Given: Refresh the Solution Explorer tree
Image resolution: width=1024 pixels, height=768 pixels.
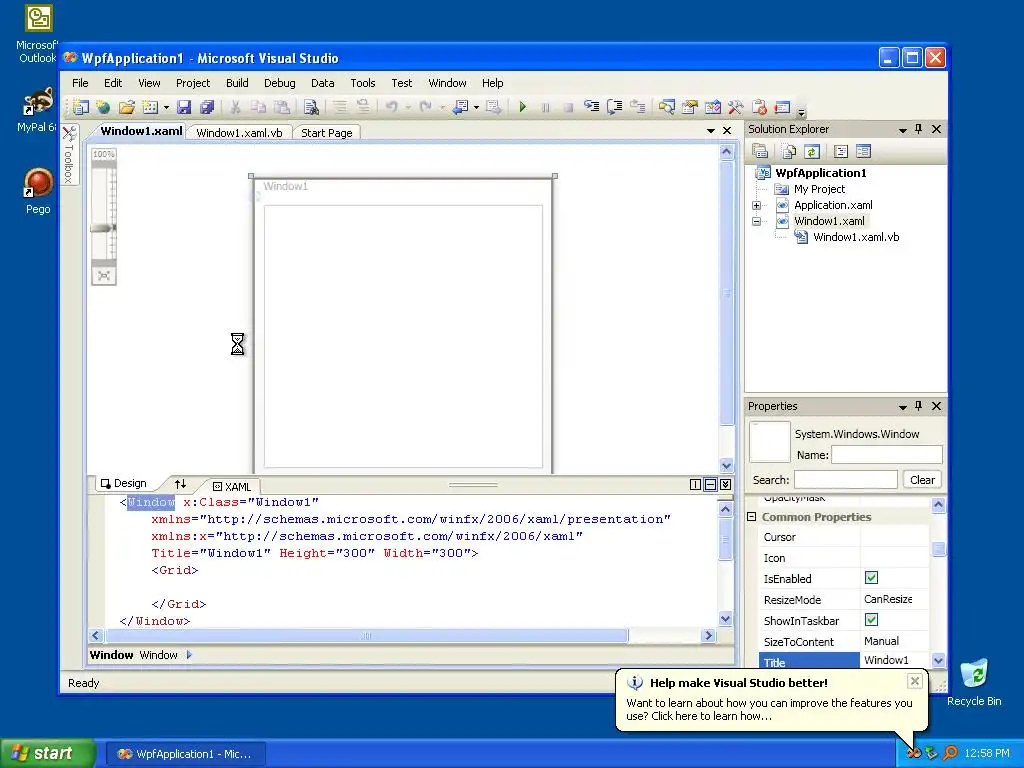Looking at the screenshot, I should tap(811, 152).
